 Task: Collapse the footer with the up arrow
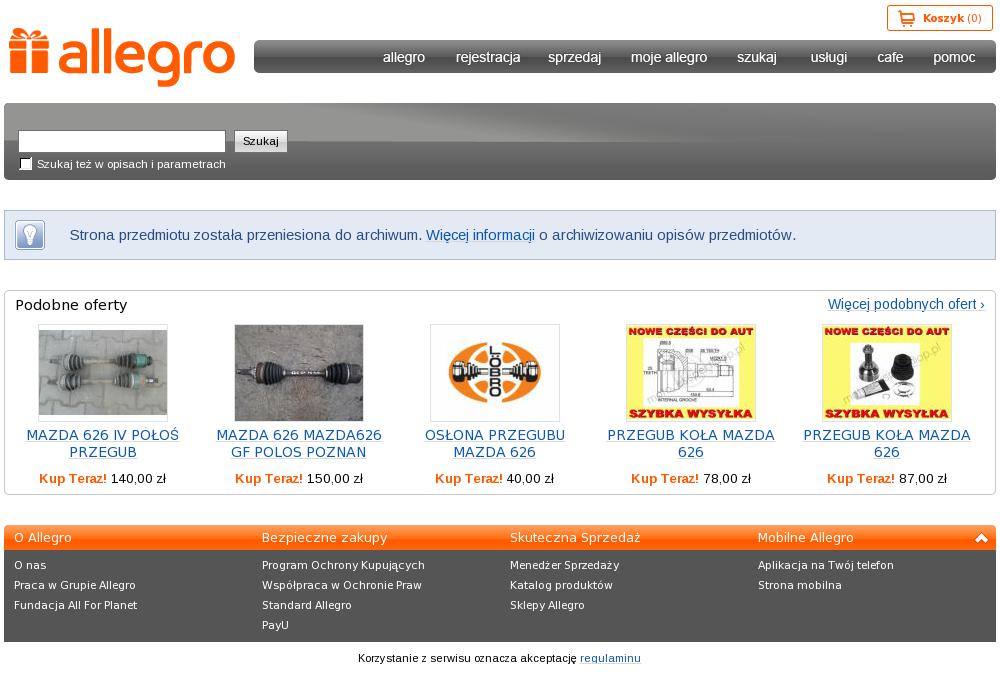click(x=981, y=538)
